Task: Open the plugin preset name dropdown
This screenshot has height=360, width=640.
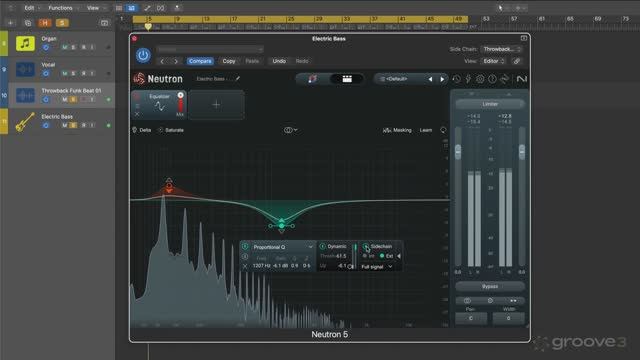Action: [x=210, y=49]
